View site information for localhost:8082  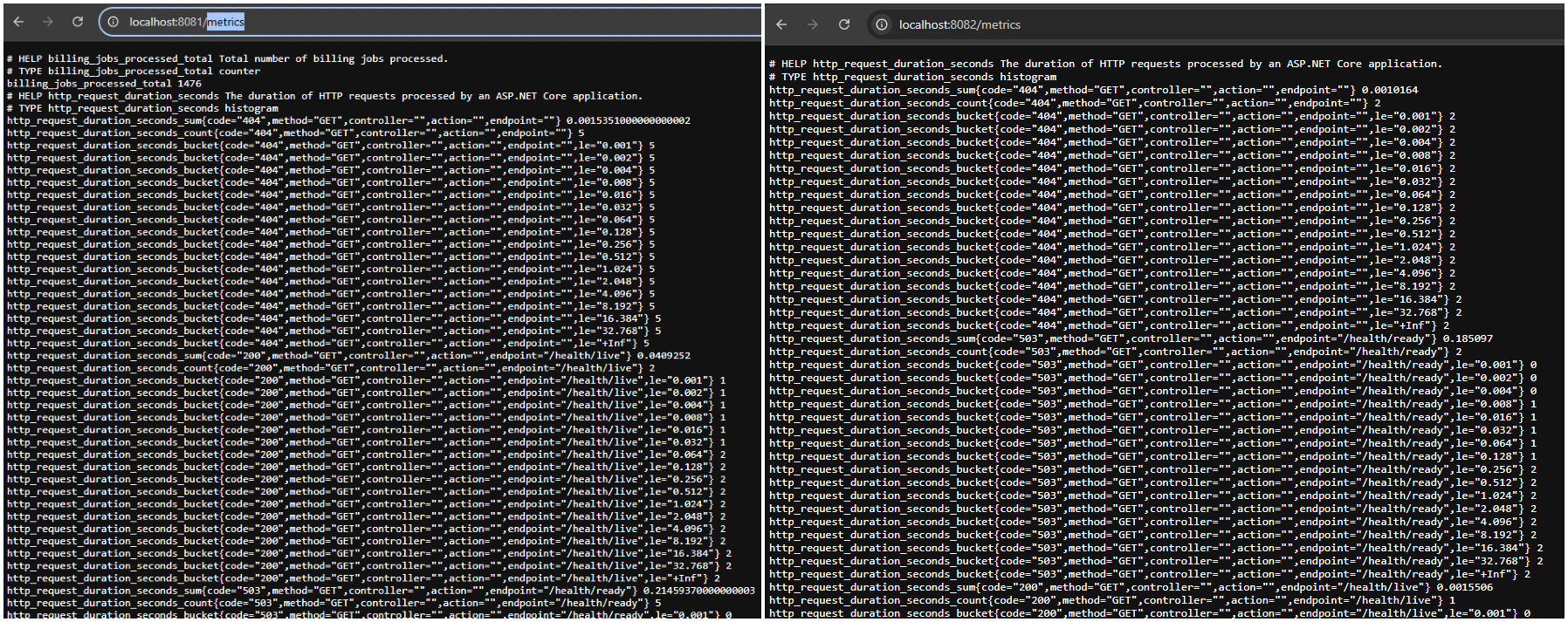pos(882,24)
